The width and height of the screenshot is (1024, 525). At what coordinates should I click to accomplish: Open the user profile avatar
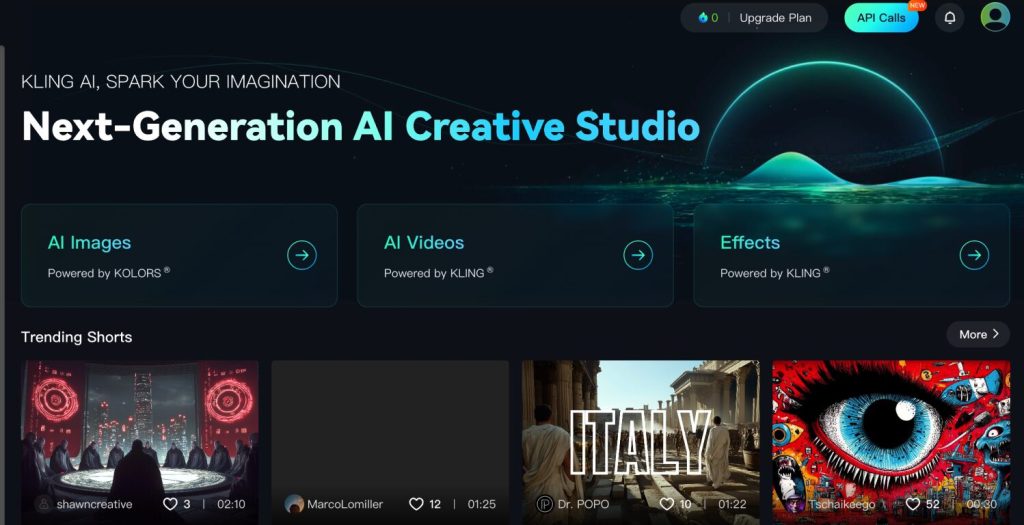(x=994, y=17)
